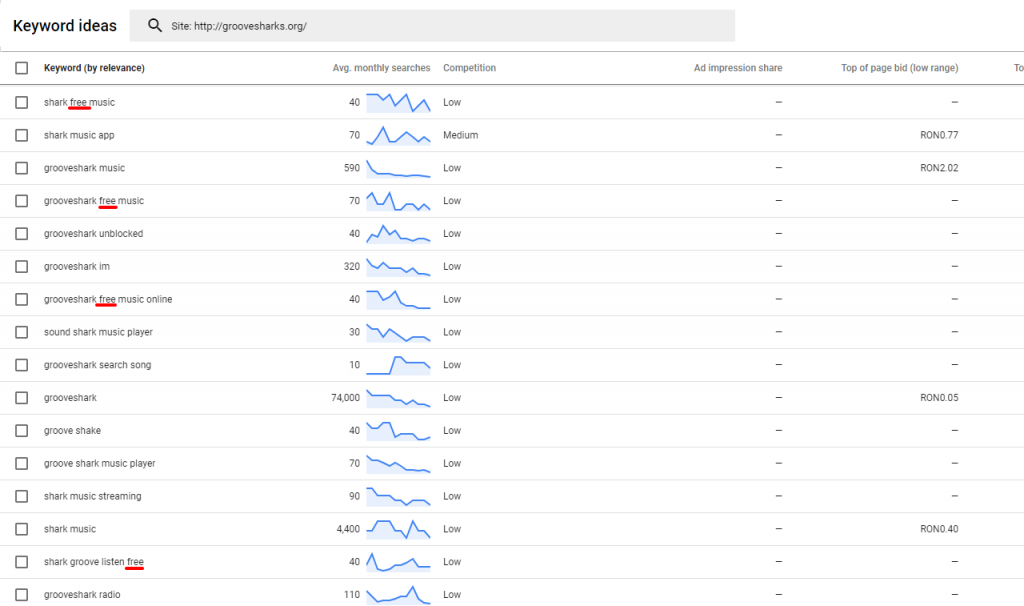Click the search volume '320'
The image size is (1024, 606).
point(352,266)
